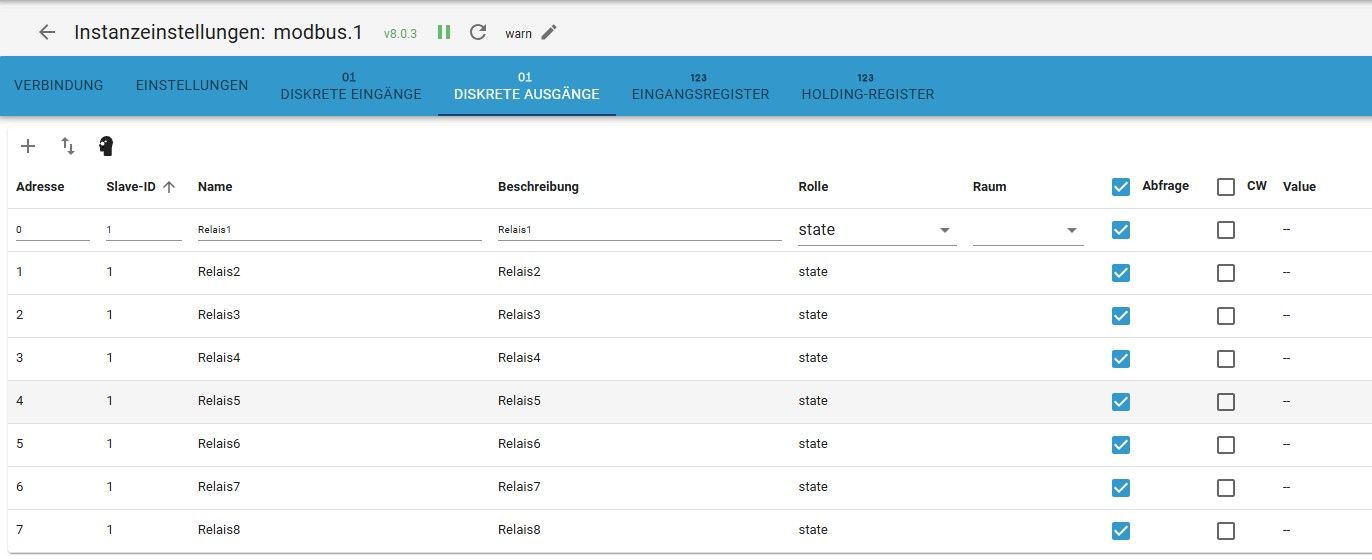
Task: Toggle expert mode head icon
Action: (x=106, y=146)
